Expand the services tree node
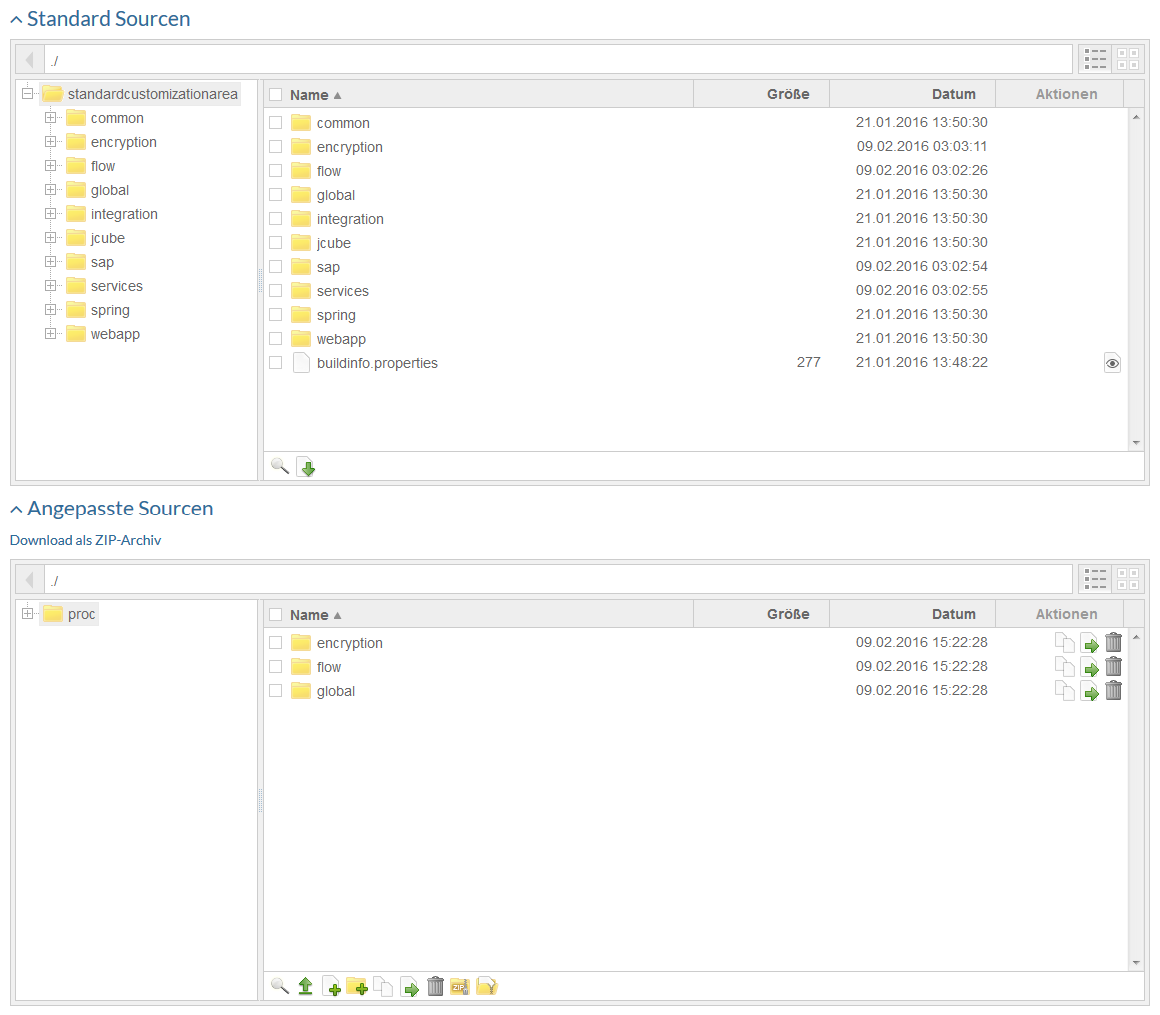Viewport: 1160px width, 1015px height. 50,286
